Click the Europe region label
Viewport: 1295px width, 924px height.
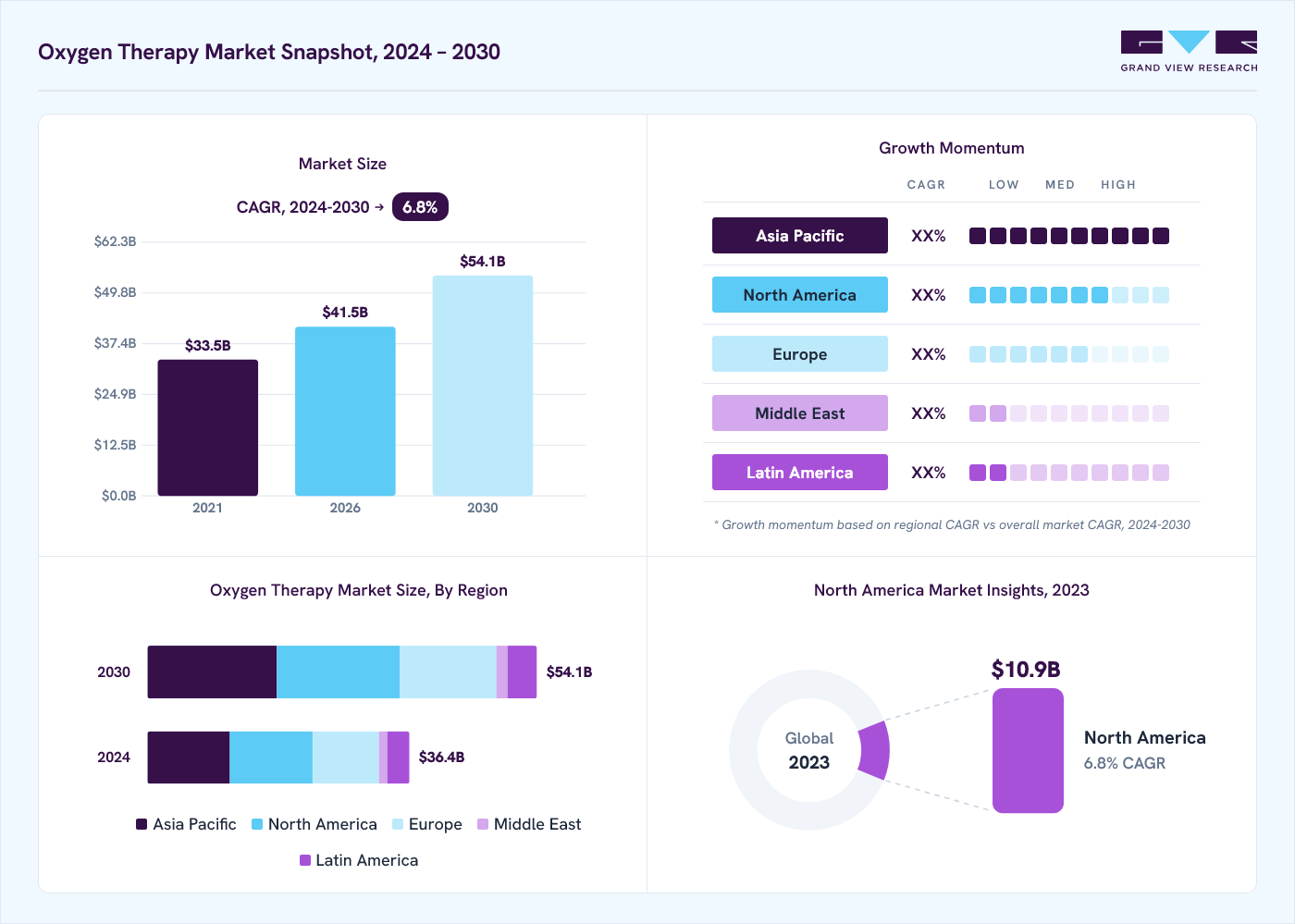tap(800, 354)
